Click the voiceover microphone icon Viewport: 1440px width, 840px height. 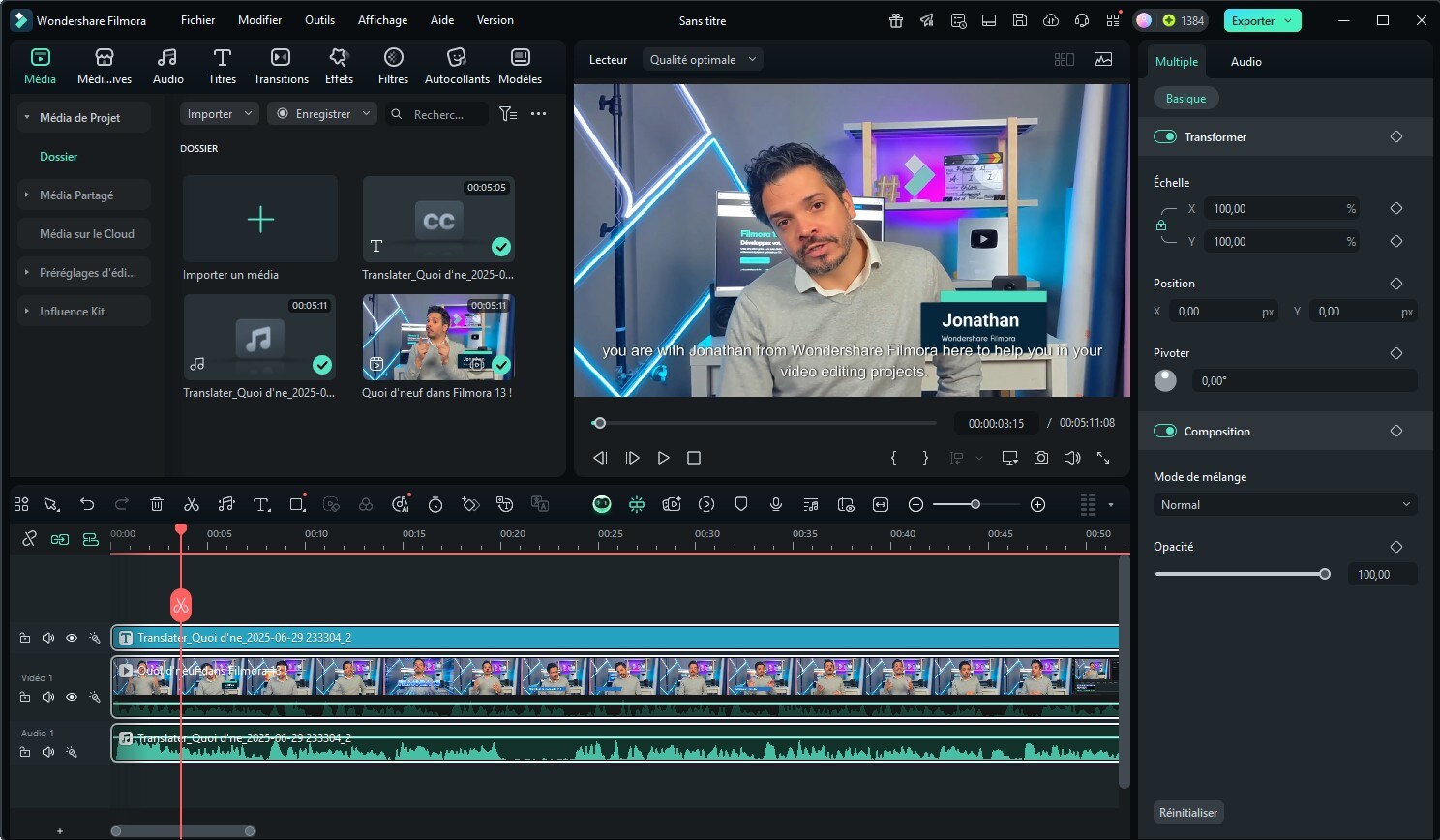click(776, 504)
